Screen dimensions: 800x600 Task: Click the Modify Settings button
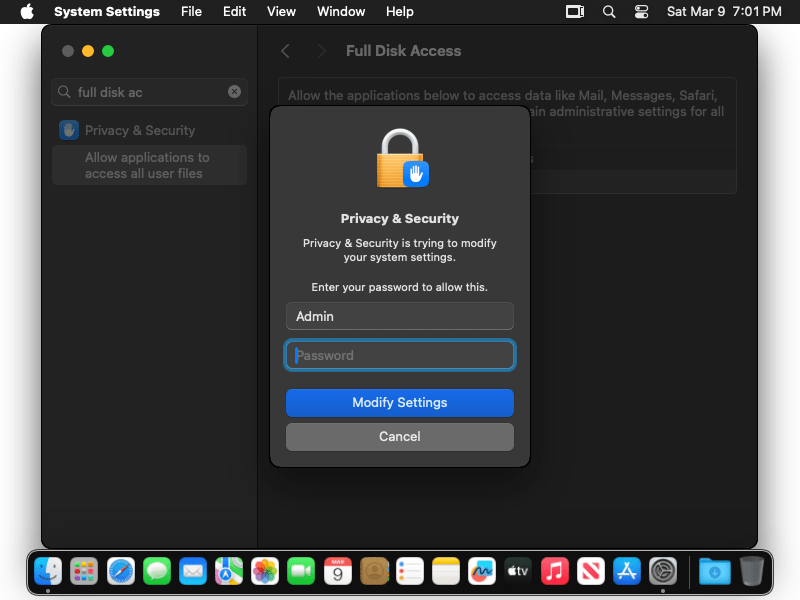pos(399,403)
